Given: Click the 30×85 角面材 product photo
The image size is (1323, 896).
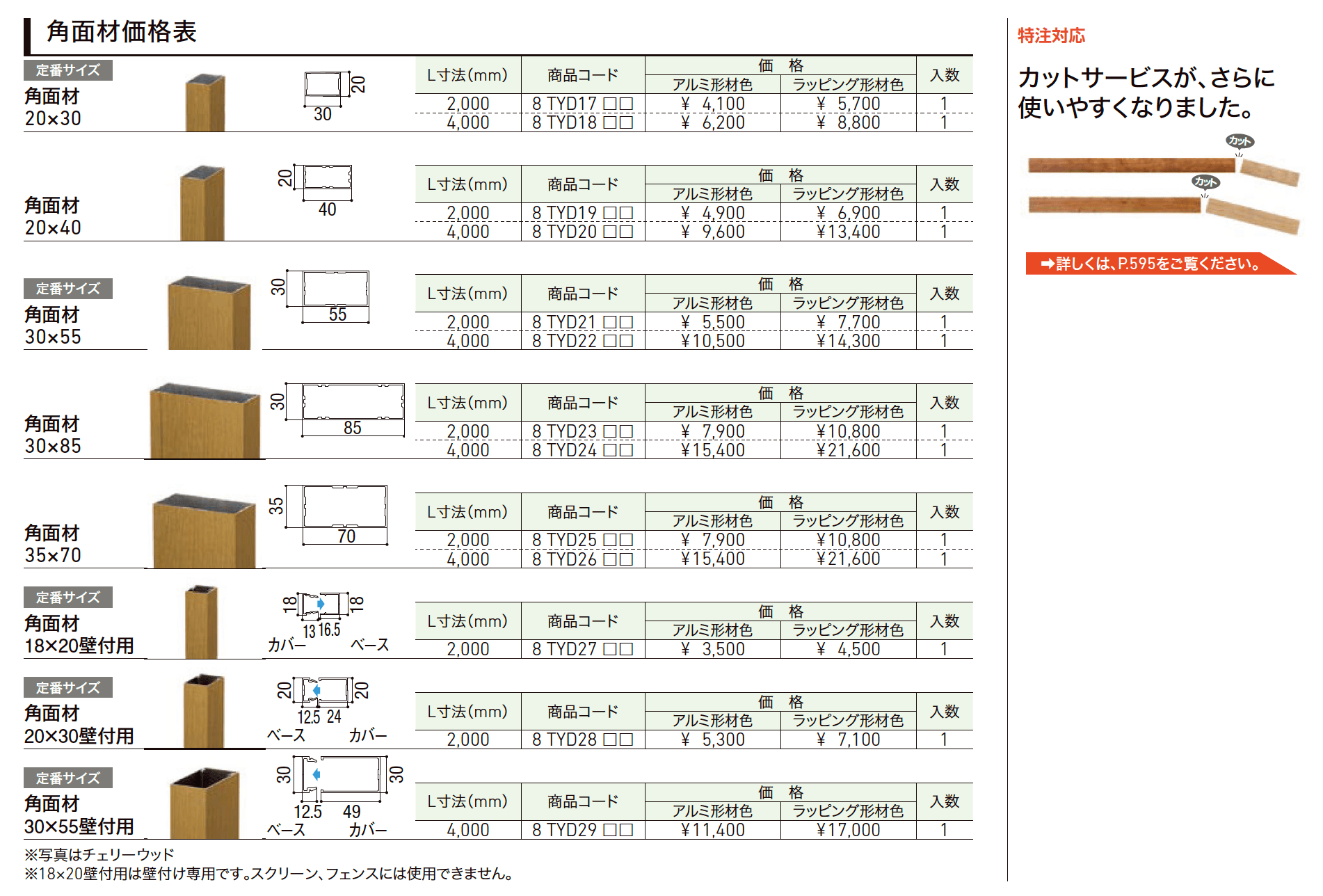Looking at the screenshot, I should tap(205, 421).
